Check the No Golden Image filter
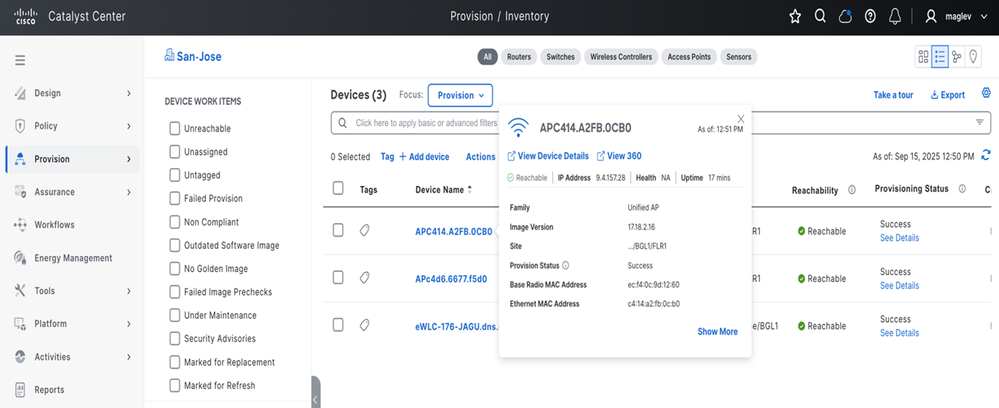This screenshot has width=999, height=408. [175, 268]
